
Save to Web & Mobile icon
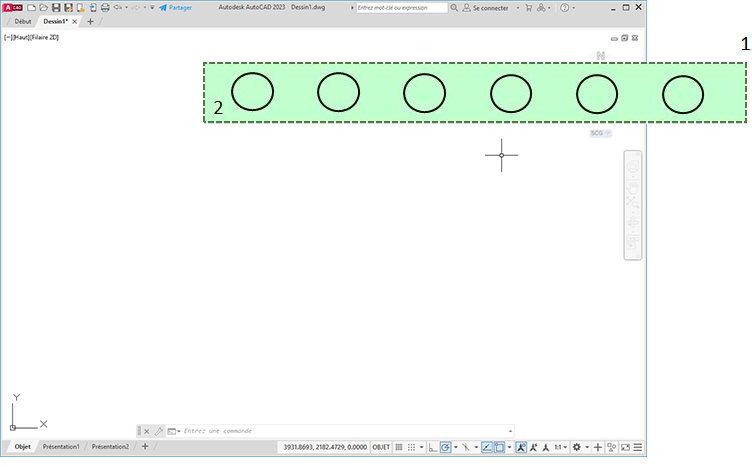click(93, 8)
